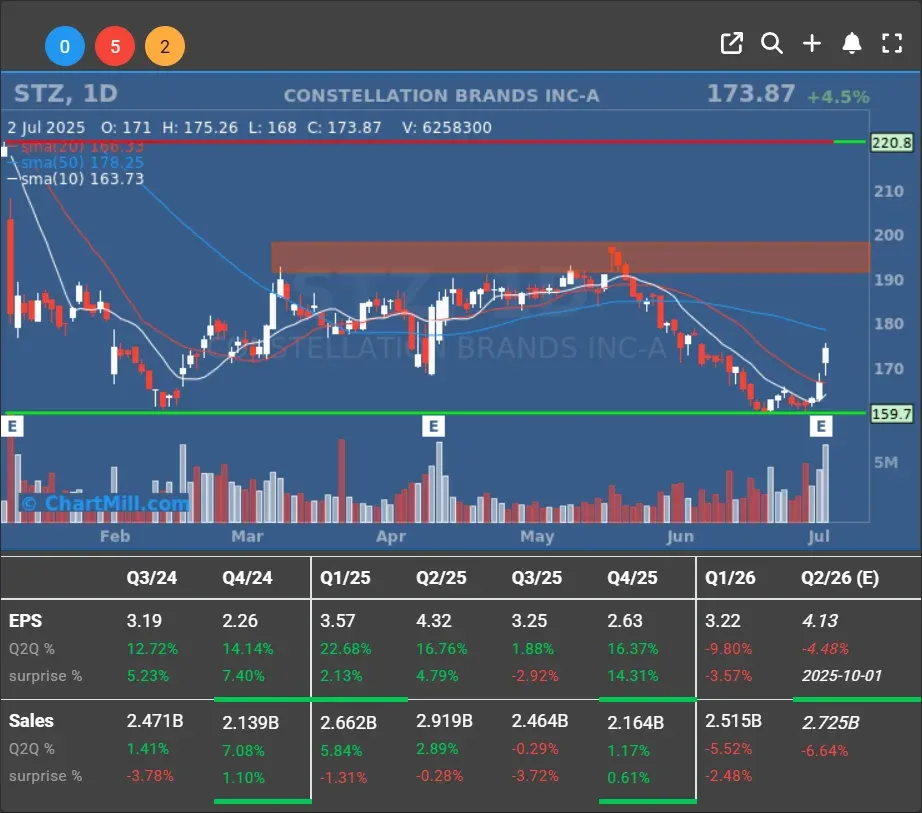
Task: Click the Q3/24 column header
Action: click(152, 578)
